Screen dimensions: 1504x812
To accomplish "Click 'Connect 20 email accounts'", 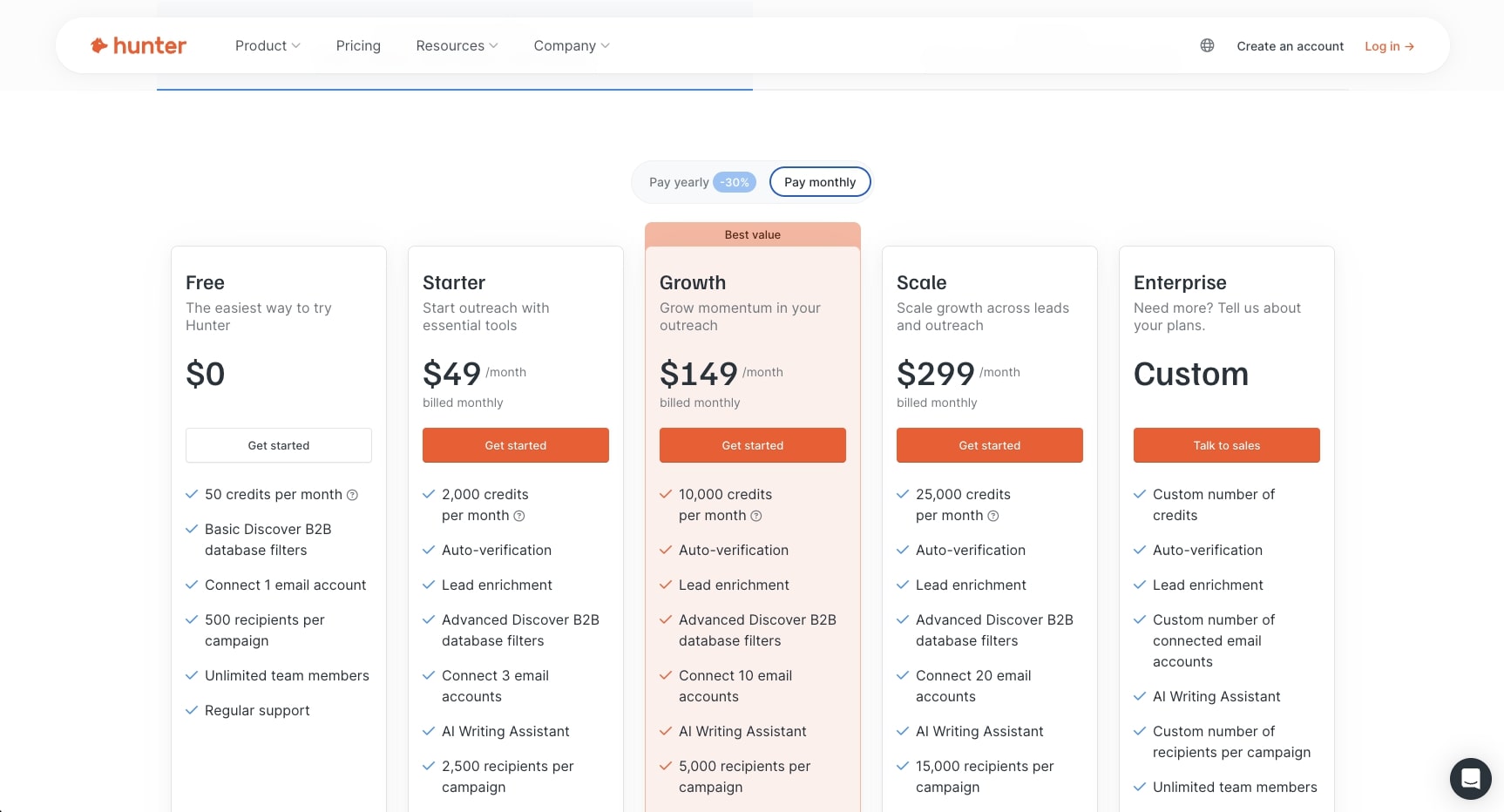I will pyautogui.click(x=973, y=686).
